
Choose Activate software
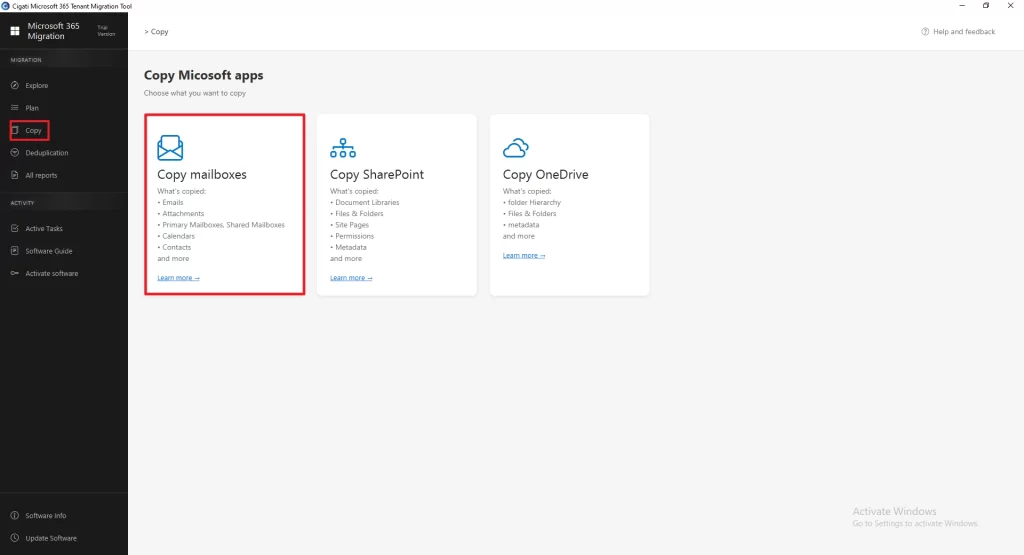click(52, 274)
